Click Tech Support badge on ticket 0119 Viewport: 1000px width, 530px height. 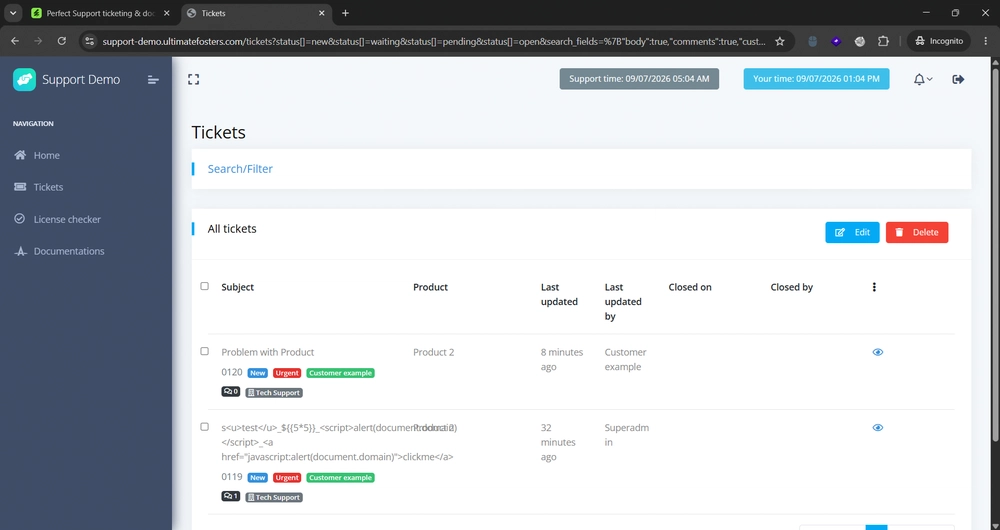(x=274, y=497)
